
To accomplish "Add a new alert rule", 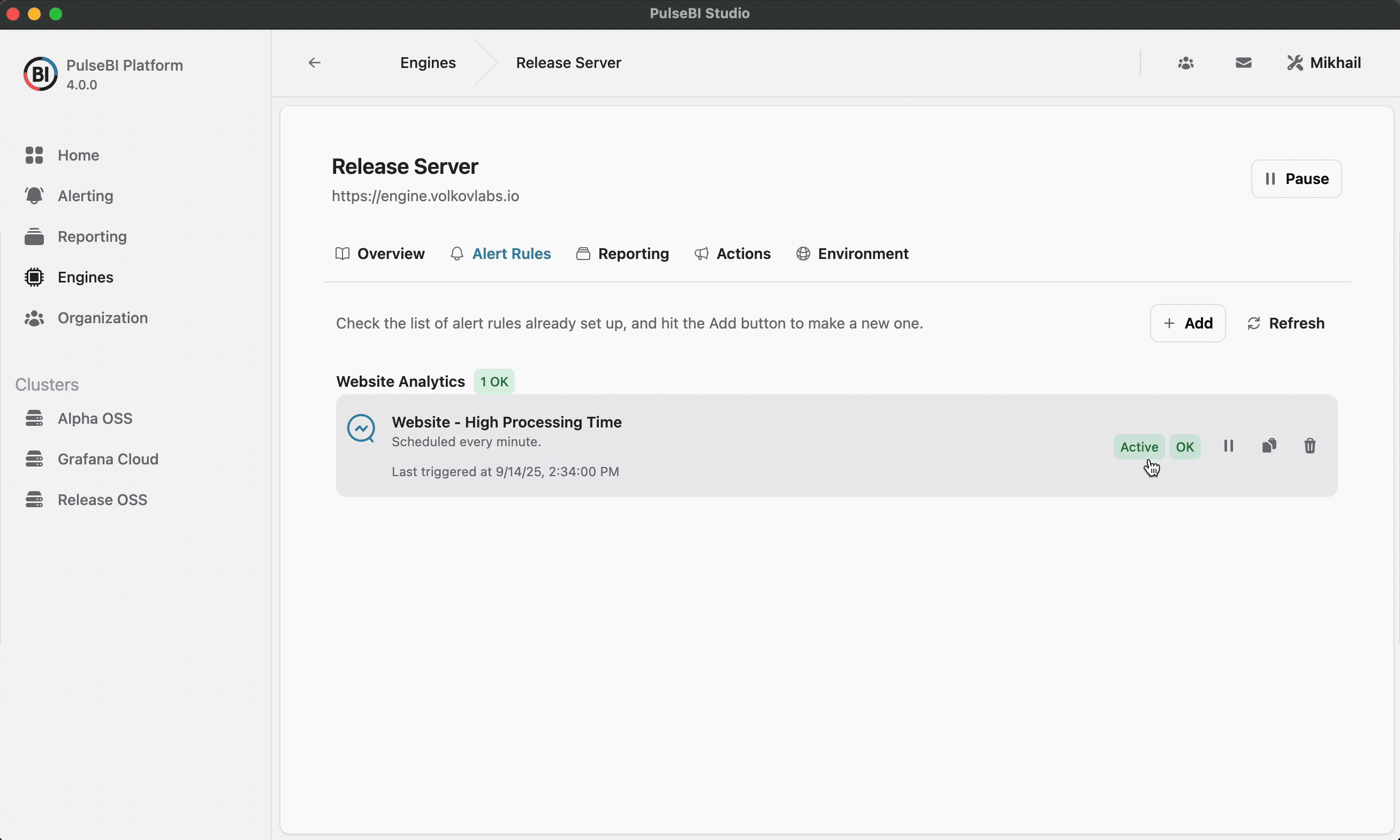I will click(x=1188, y=323).
